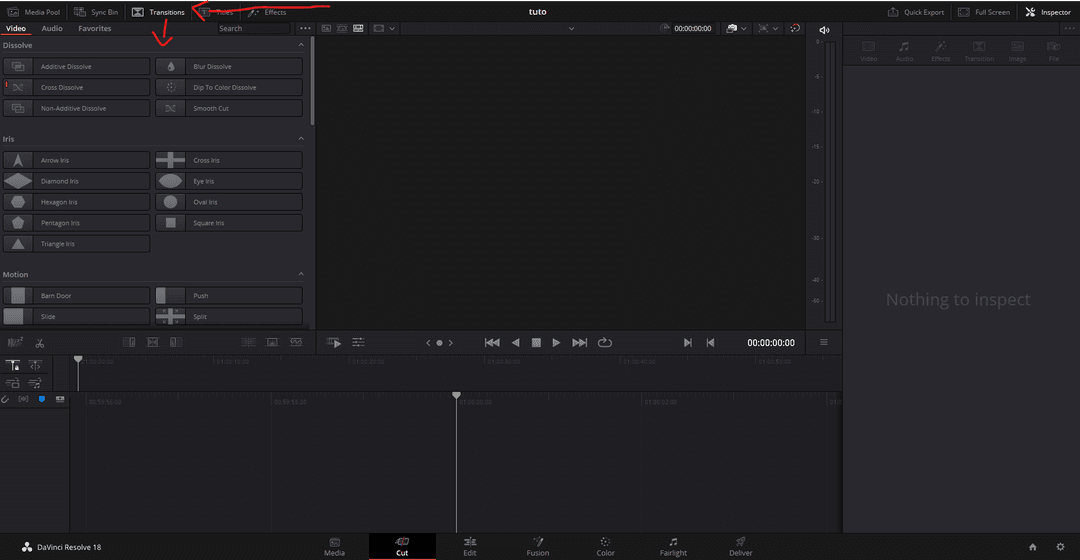Switch viewer to timeline mode
This screenshot has height=560, width=1080.
tap(358, 28)
